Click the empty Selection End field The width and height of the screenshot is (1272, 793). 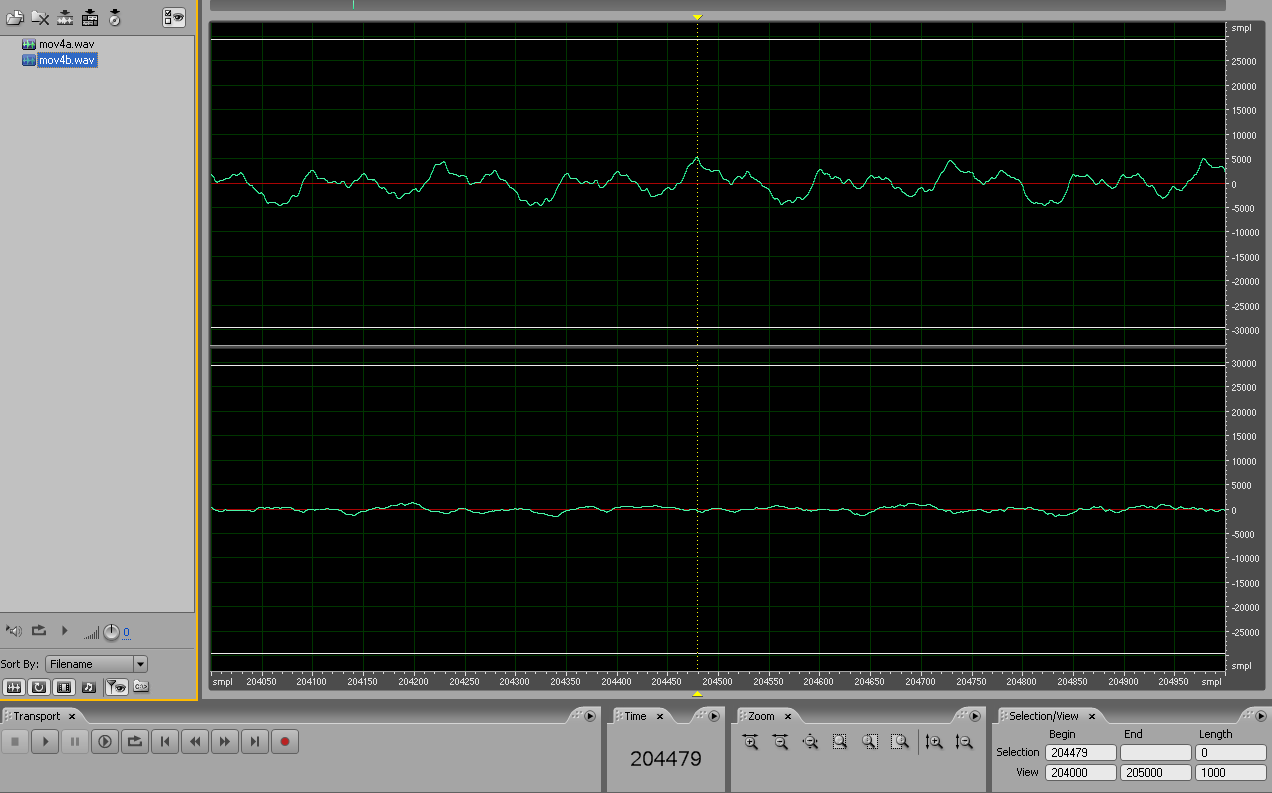click(1155, 752)
